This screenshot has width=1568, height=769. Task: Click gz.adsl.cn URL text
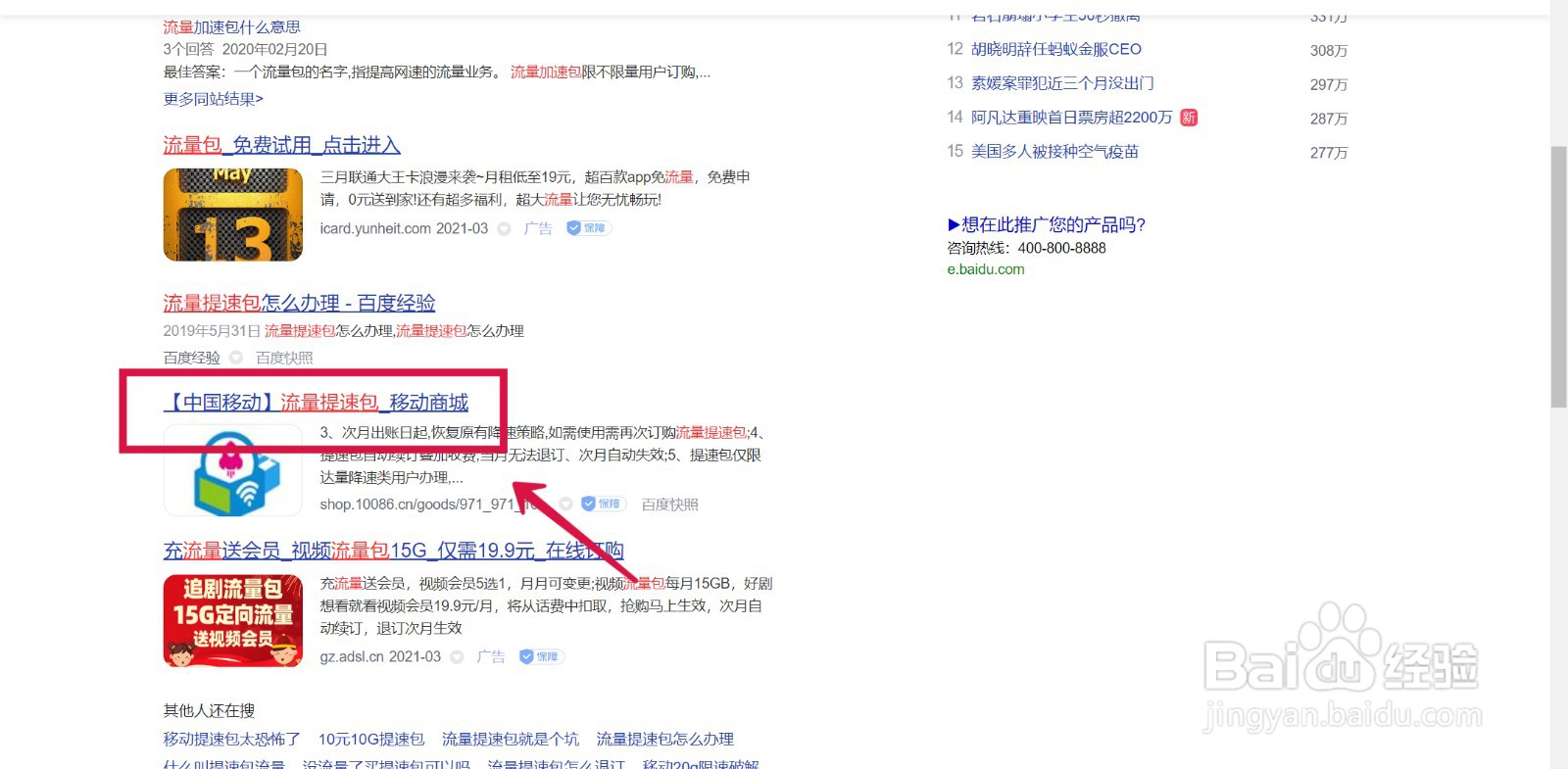pos(352,656)
